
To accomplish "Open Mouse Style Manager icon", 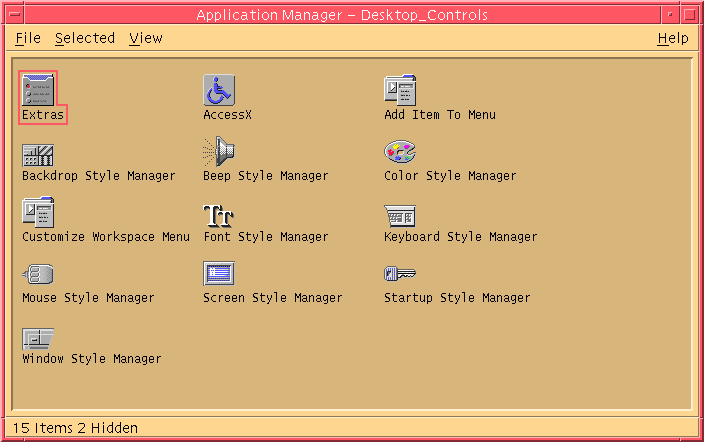I will coord(38,274).
